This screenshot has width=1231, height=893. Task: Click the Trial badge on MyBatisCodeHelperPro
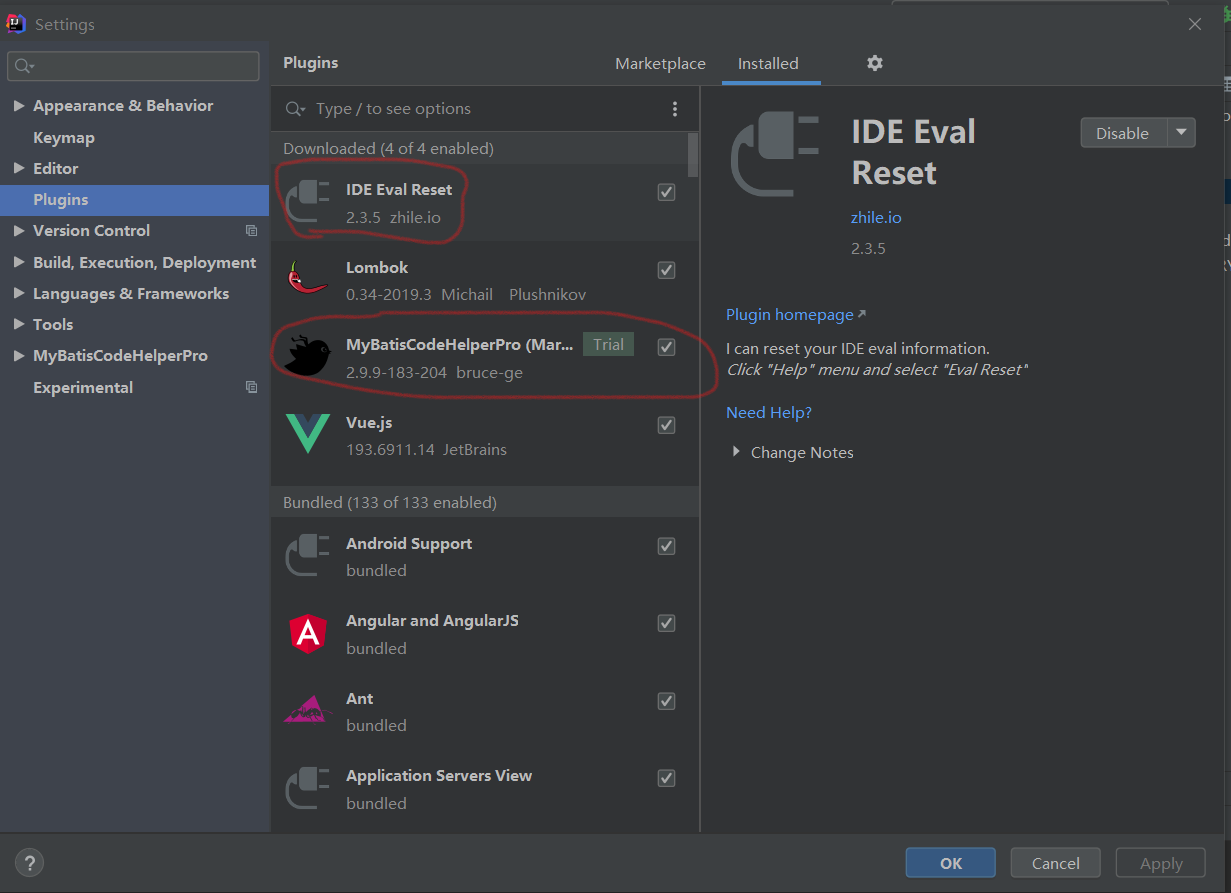pos(608,345)
